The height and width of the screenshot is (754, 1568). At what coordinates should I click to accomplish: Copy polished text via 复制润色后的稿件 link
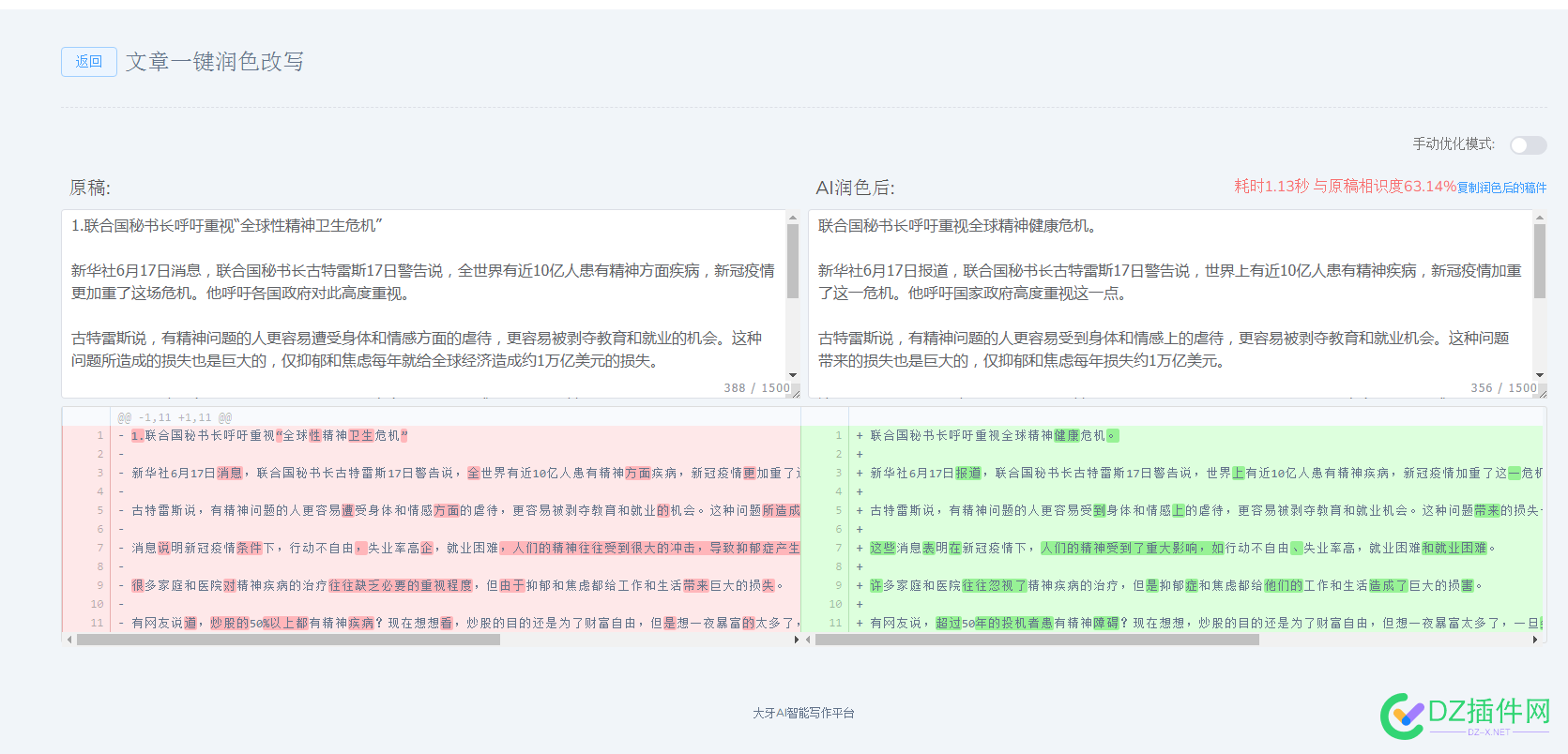pos(1501,188)
